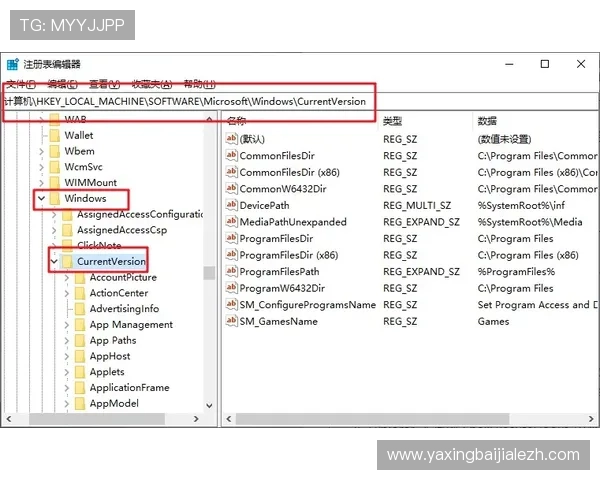Viewport: 600px width, 480px height.
Task: Click the string icon of SM_GamesName value
Action: point(231,321)
